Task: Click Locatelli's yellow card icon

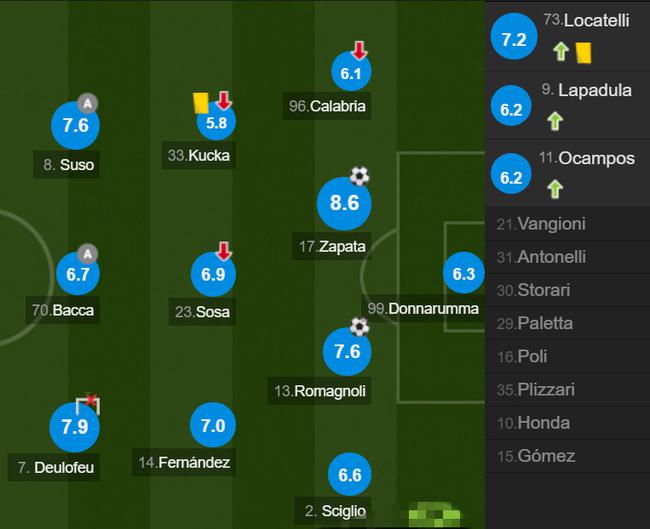Action: pyautogui.click(x=584, y=53)
